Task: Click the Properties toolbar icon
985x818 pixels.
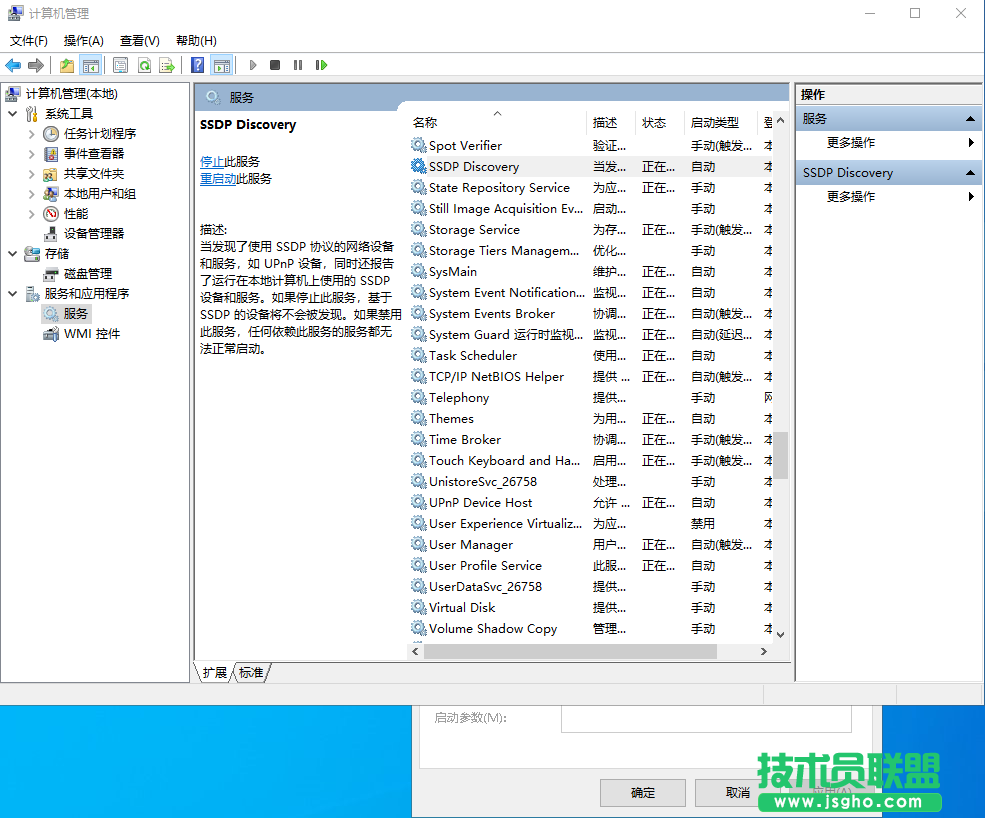Action: pos(120,65)
